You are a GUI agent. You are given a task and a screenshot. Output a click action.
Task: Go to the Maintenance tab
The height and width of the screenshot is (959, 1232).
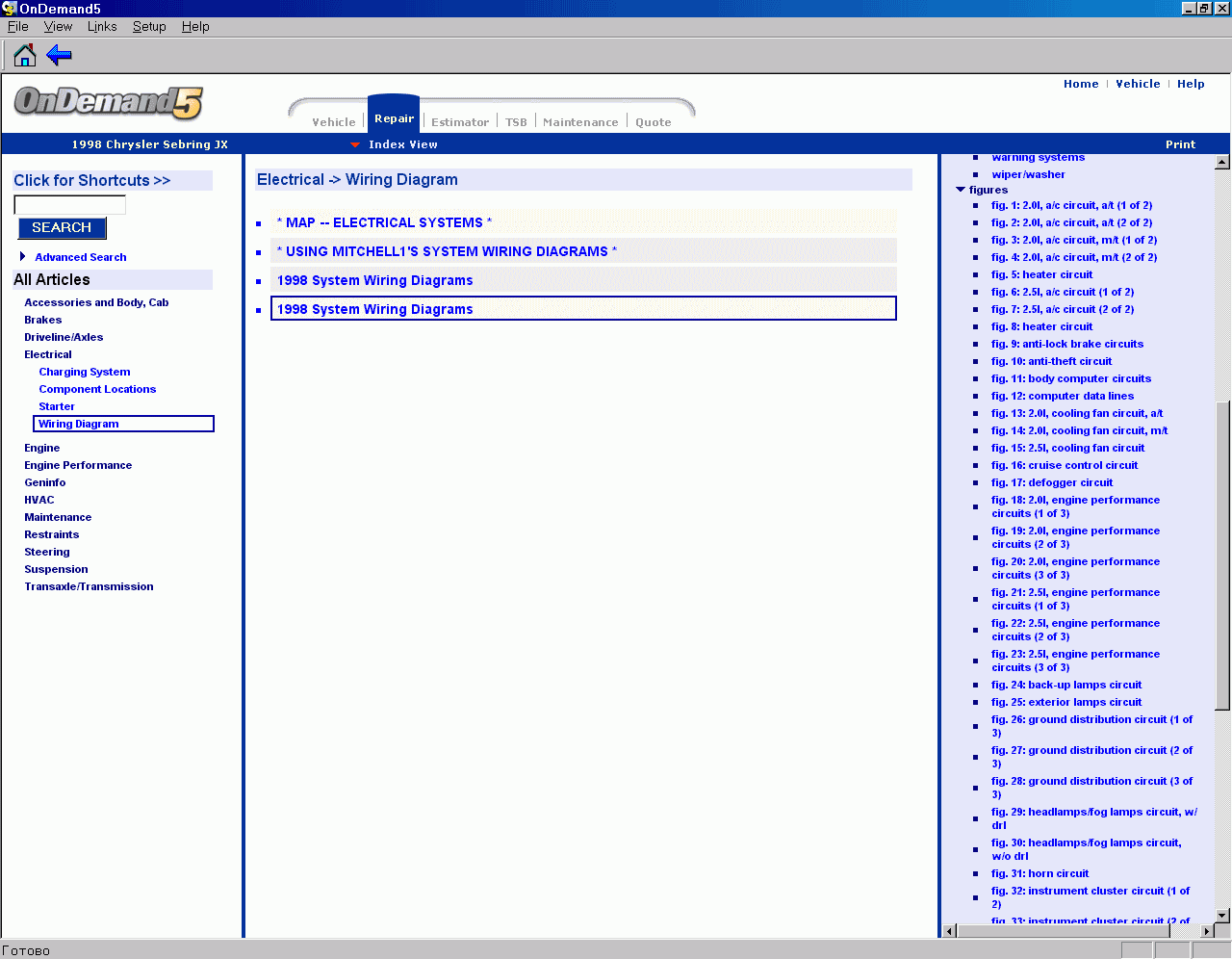click(x=580, y=122)
